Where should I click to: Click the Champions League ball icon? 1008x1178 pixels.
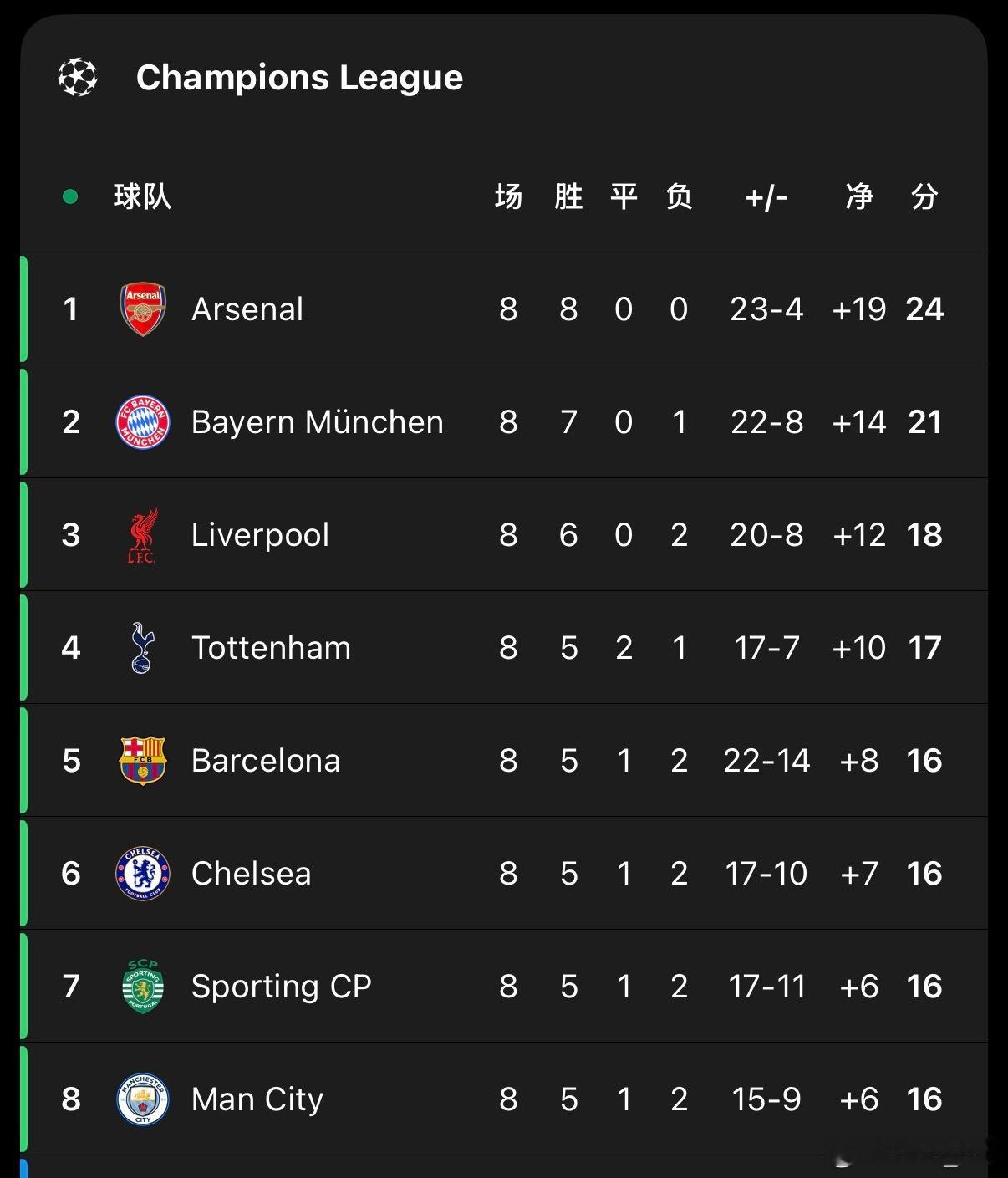click(x=78, y=77)
